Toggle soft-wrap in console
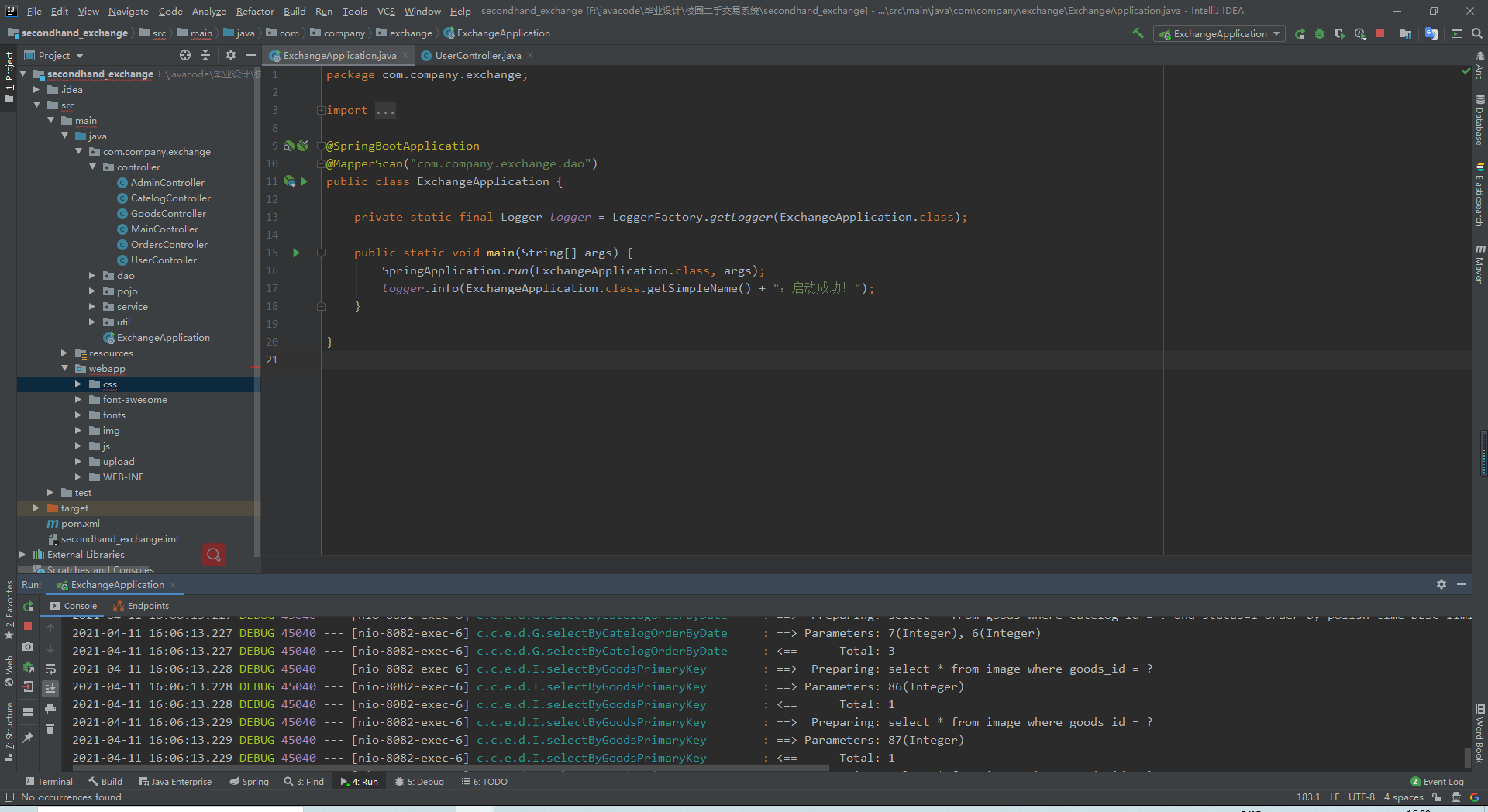 click(50, 669)
